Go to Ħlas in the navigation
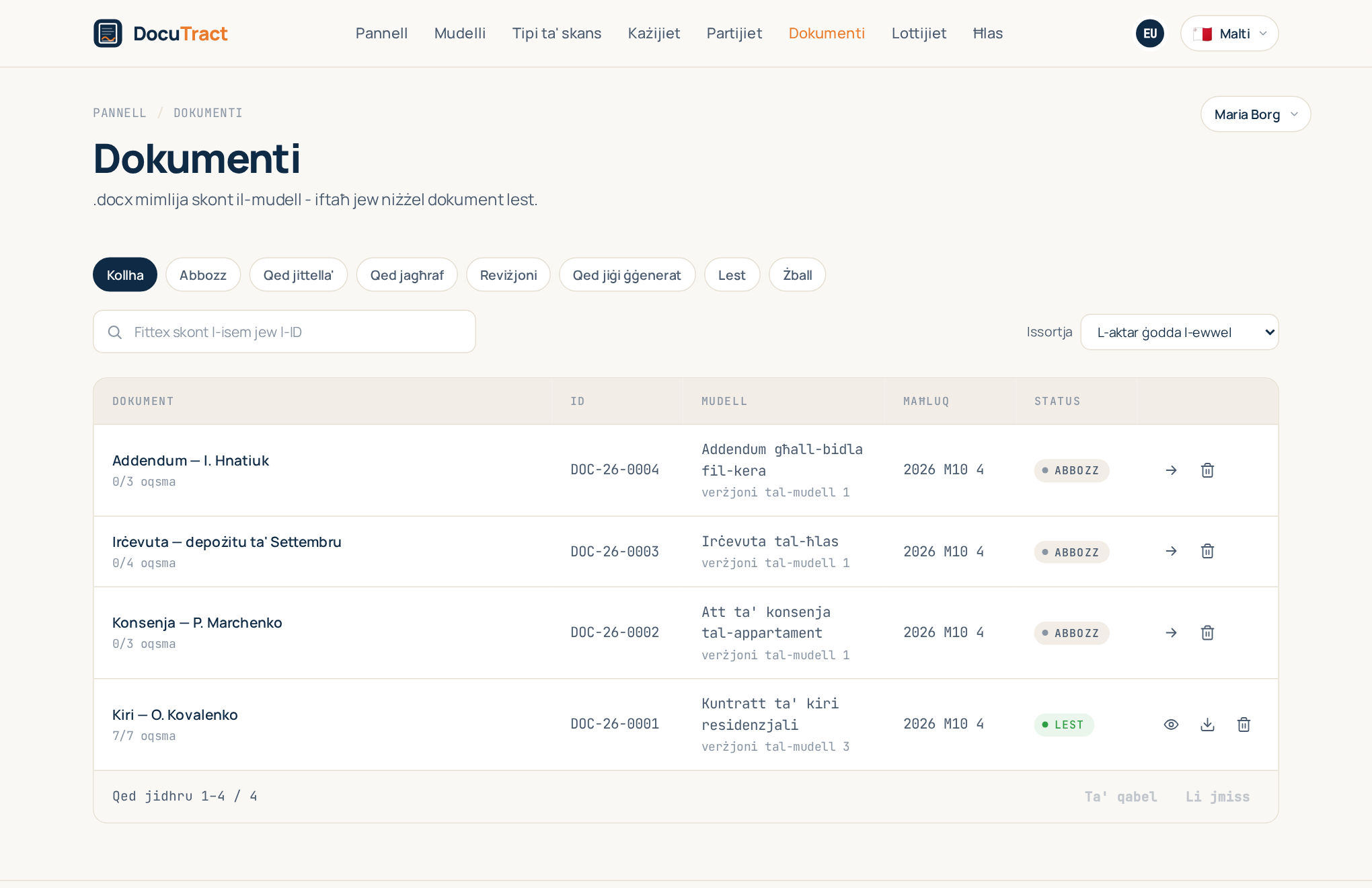1372x888 pixels. coord(988,34)
